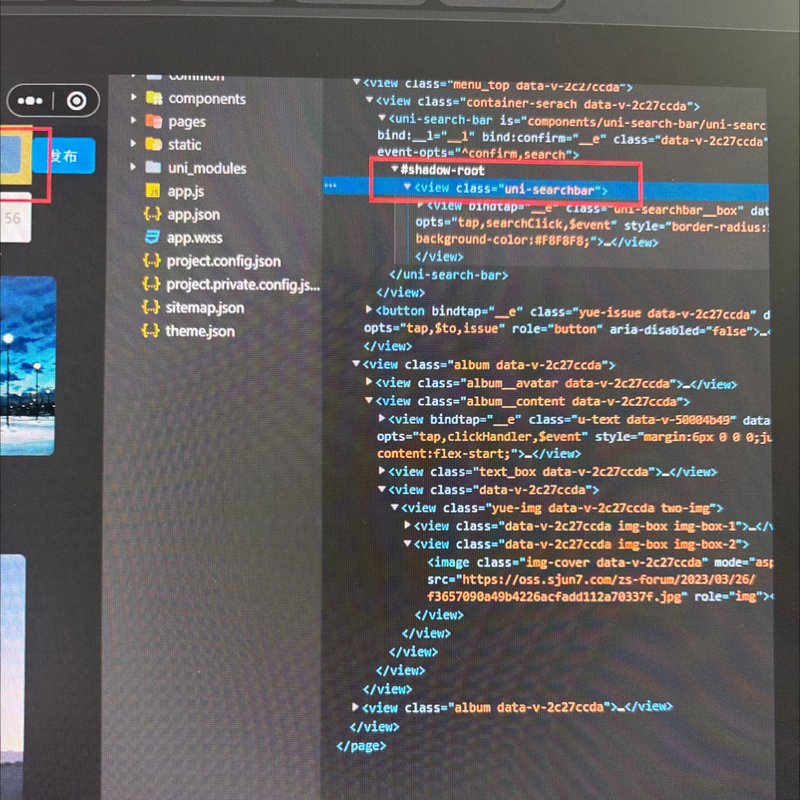Click the mini program capsule three-dots menu
Image resolution: width=800 pixels, height=800 pixels.
click(x=30, y=101)
